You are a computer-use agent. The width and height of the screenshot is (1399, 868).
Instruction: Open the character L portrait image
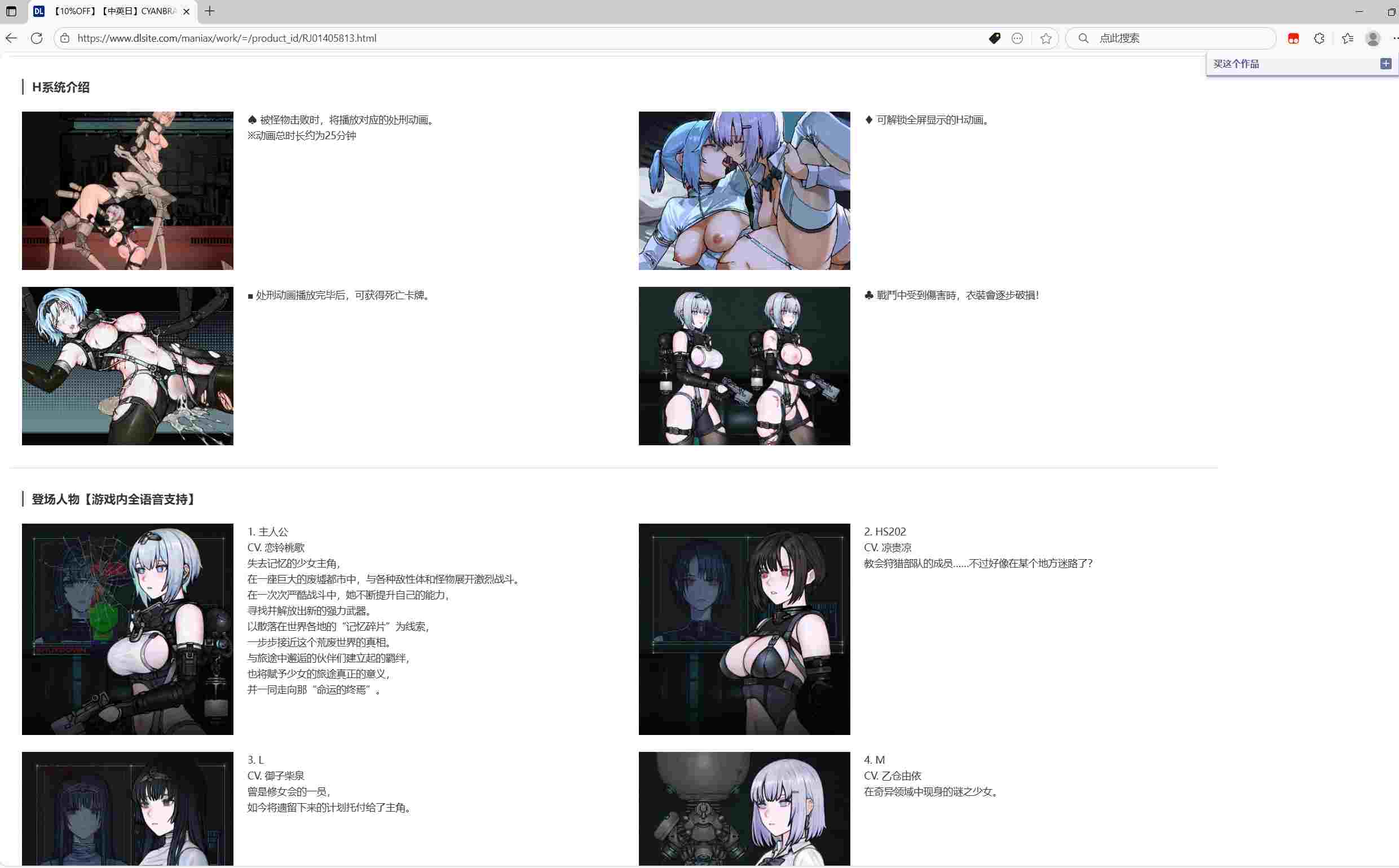(x=127, y=809)
